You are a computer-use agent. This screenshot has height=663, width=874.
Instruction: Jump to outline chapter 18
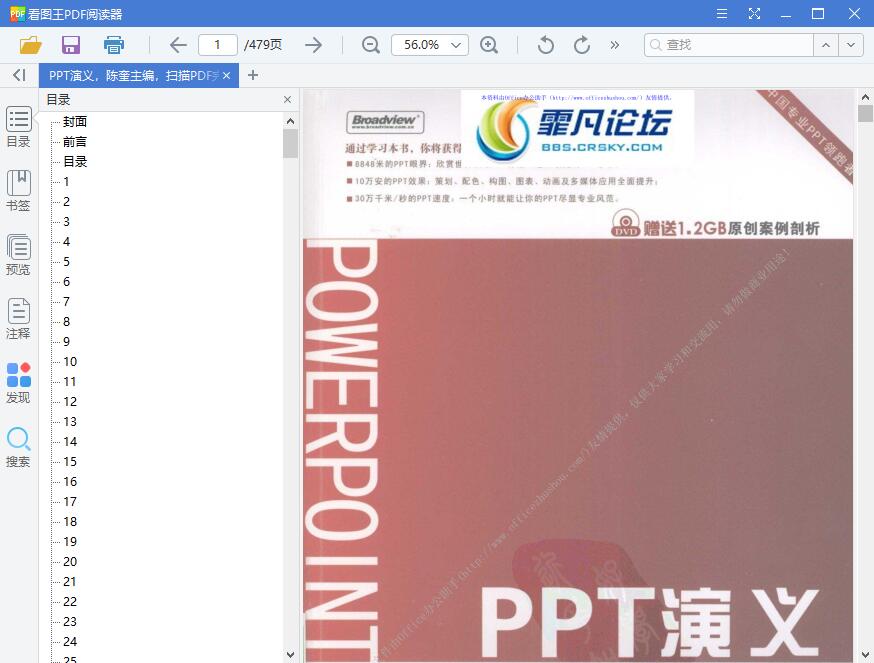[70, 522]
